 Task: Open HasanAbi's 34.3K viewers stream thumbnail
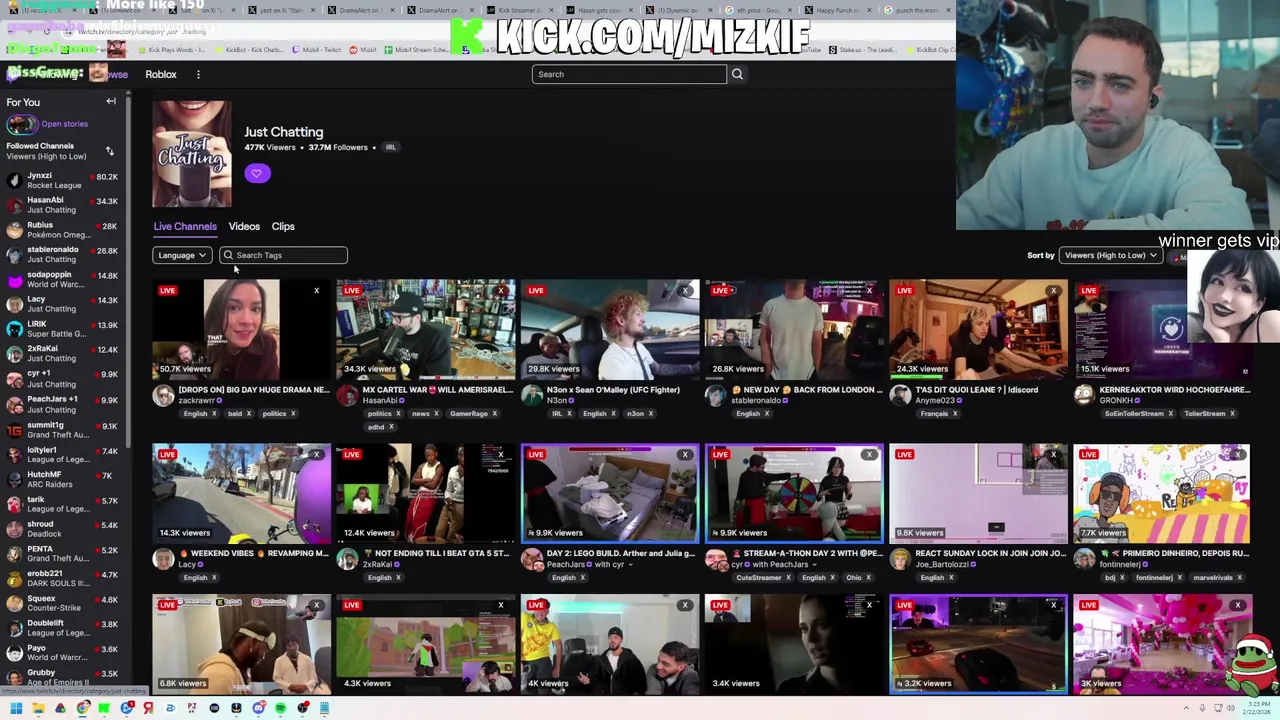tap(426, 329)
